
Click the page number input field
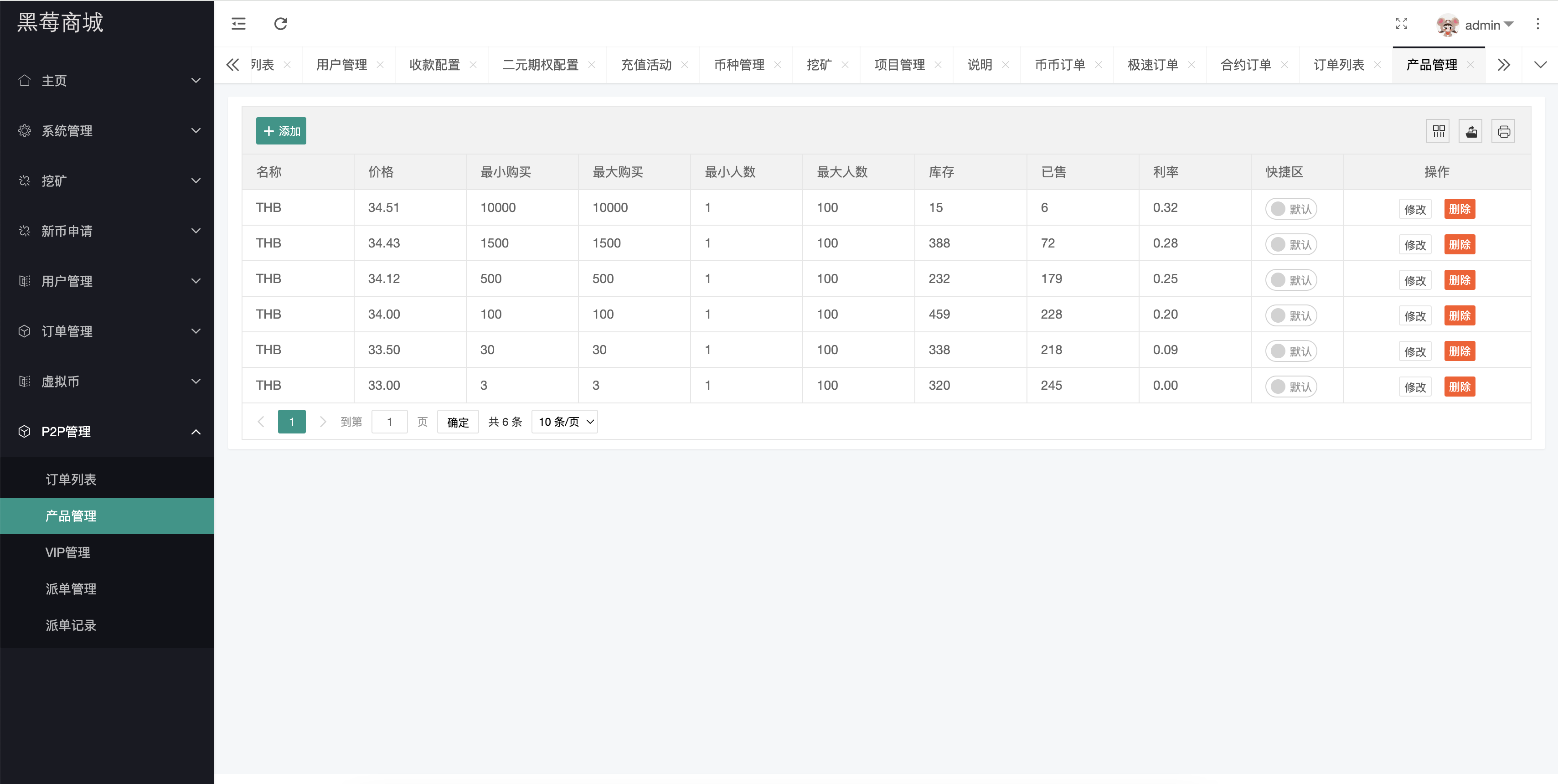389,422
